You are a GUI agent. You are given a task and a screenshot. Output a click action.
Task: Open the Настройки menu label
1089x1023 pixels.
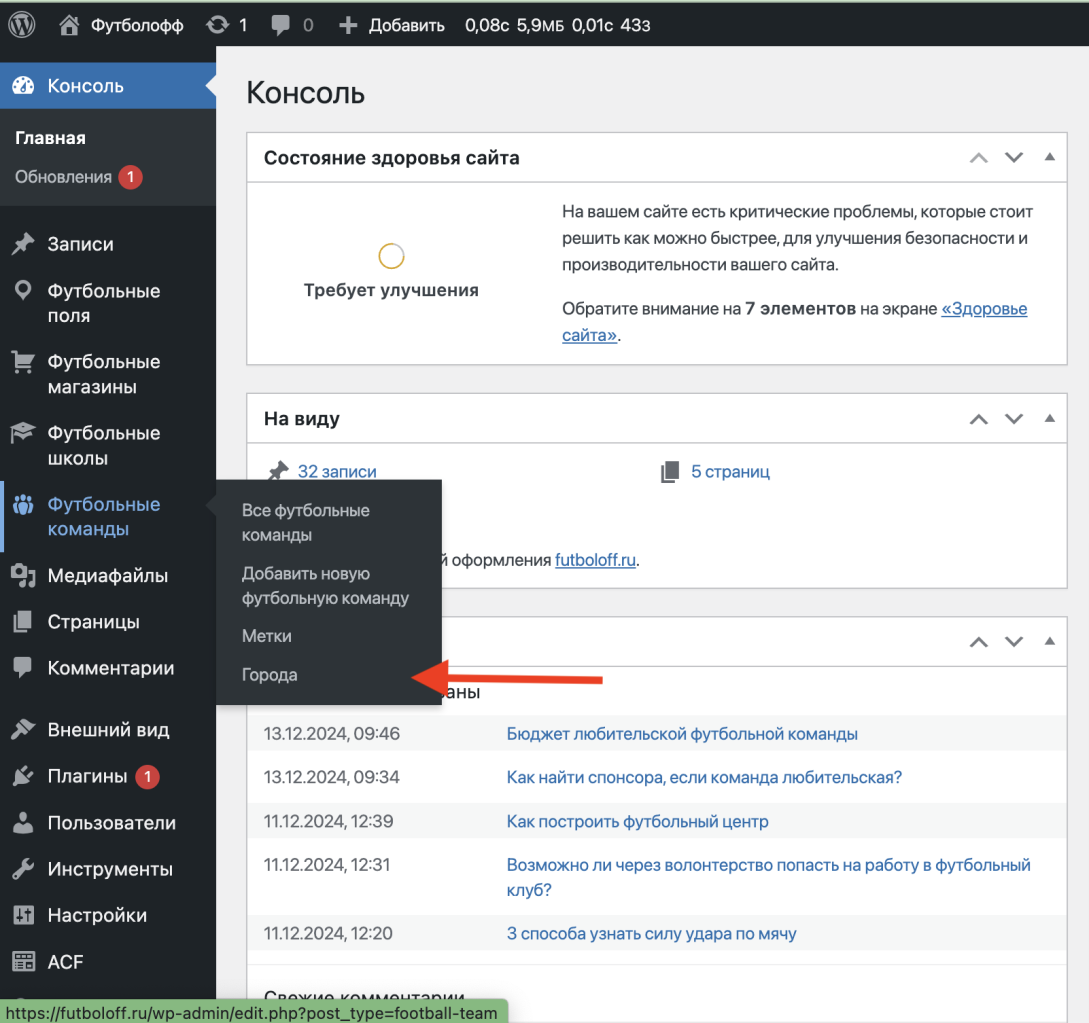click(x=97, y=915)
